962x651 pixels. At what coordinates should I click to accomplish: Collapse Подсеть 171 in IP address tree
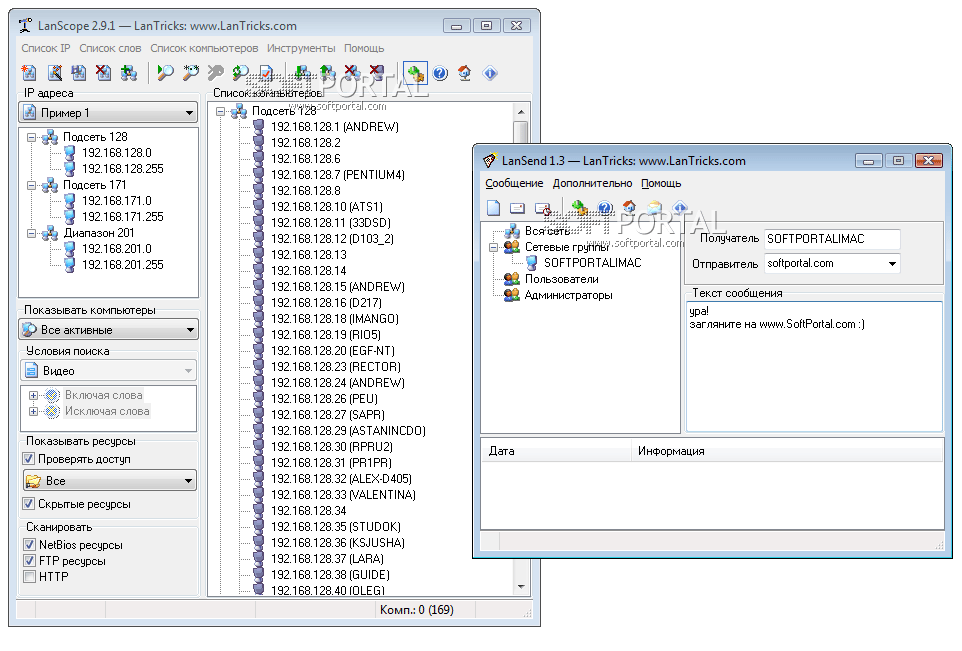(31, 185)
